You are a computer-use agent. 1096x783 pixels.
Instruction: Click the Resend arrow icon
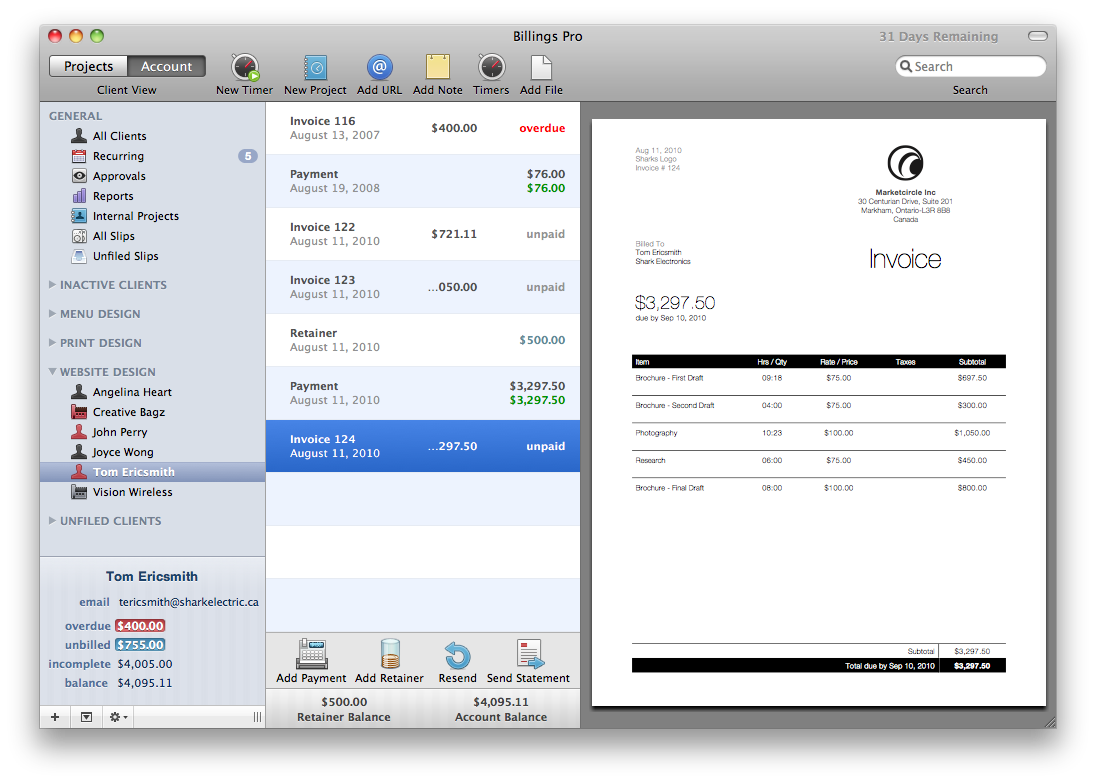click(x=457, y=656)
